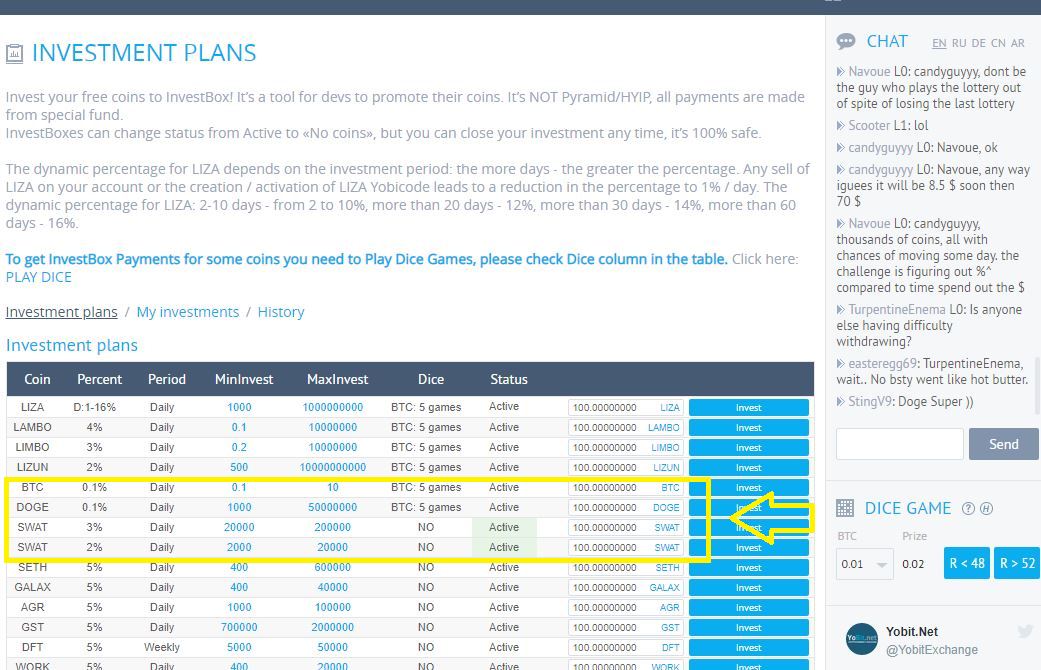Screen dimensions: 1041x670
Task: Switch chat language to RU
Action: pyautogui.click(x=959, y=43)
